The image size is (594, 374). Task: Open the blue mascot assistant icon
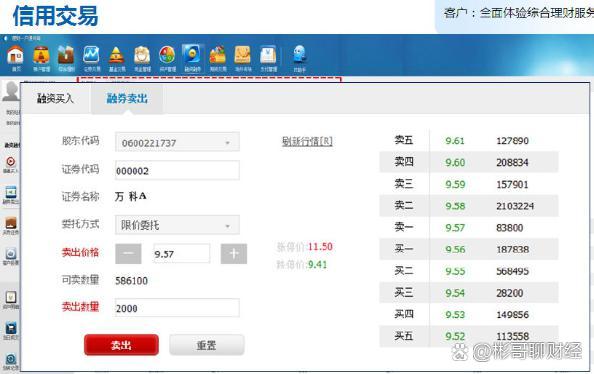click(299, 55)
